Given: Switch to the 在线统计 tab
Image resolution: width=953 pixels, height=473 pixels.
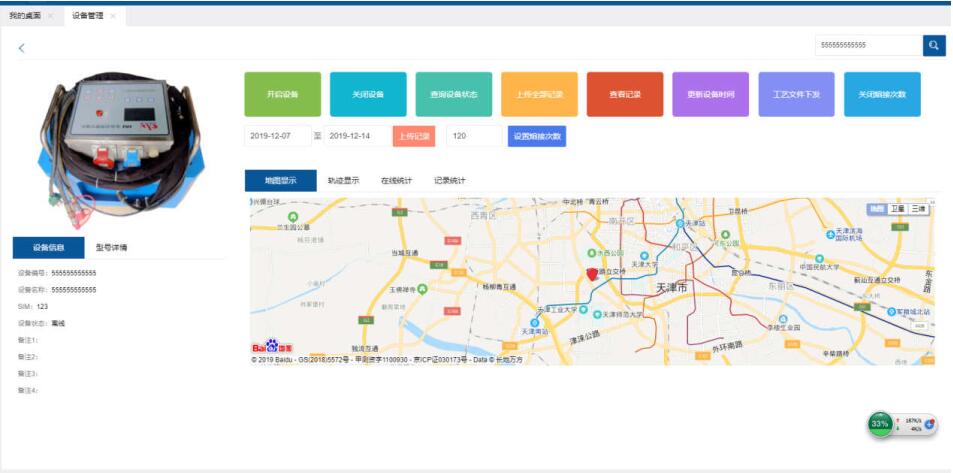Looking at the screenshot, I should click(x=396, y=181).
